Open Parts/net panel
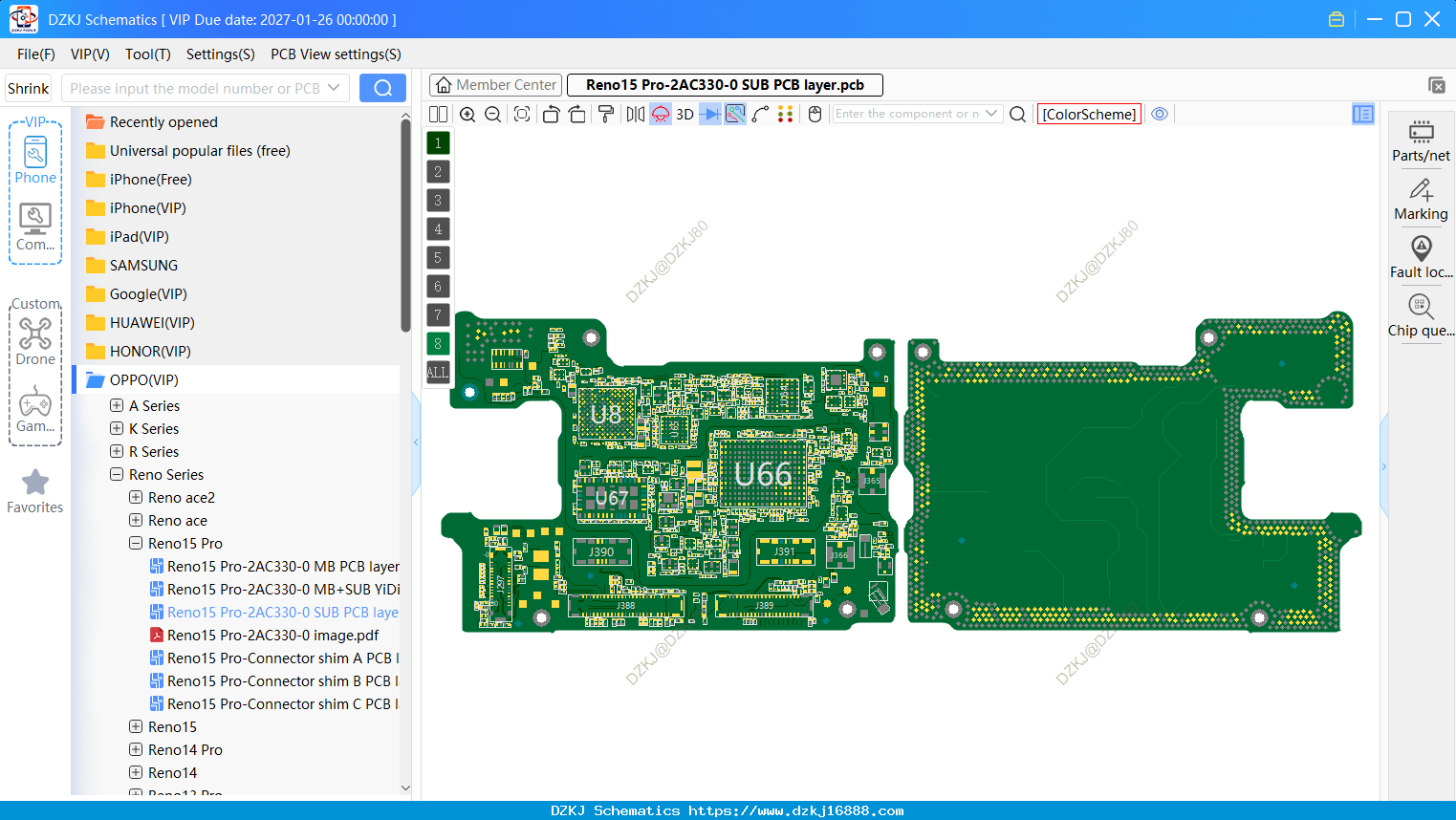This screenshot has width=1456, height=820. tap(1421, 140)
